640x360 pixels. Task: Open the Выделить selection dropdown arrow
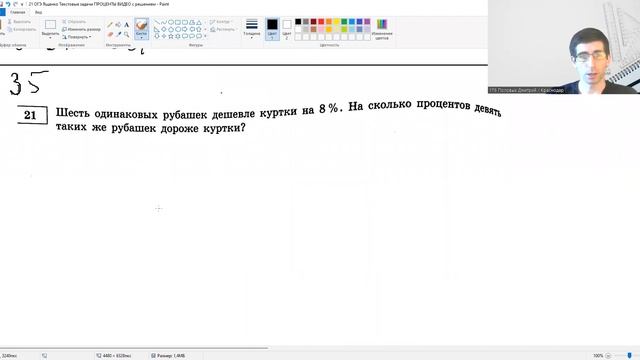pyautogui.click(x=50, y=38)
